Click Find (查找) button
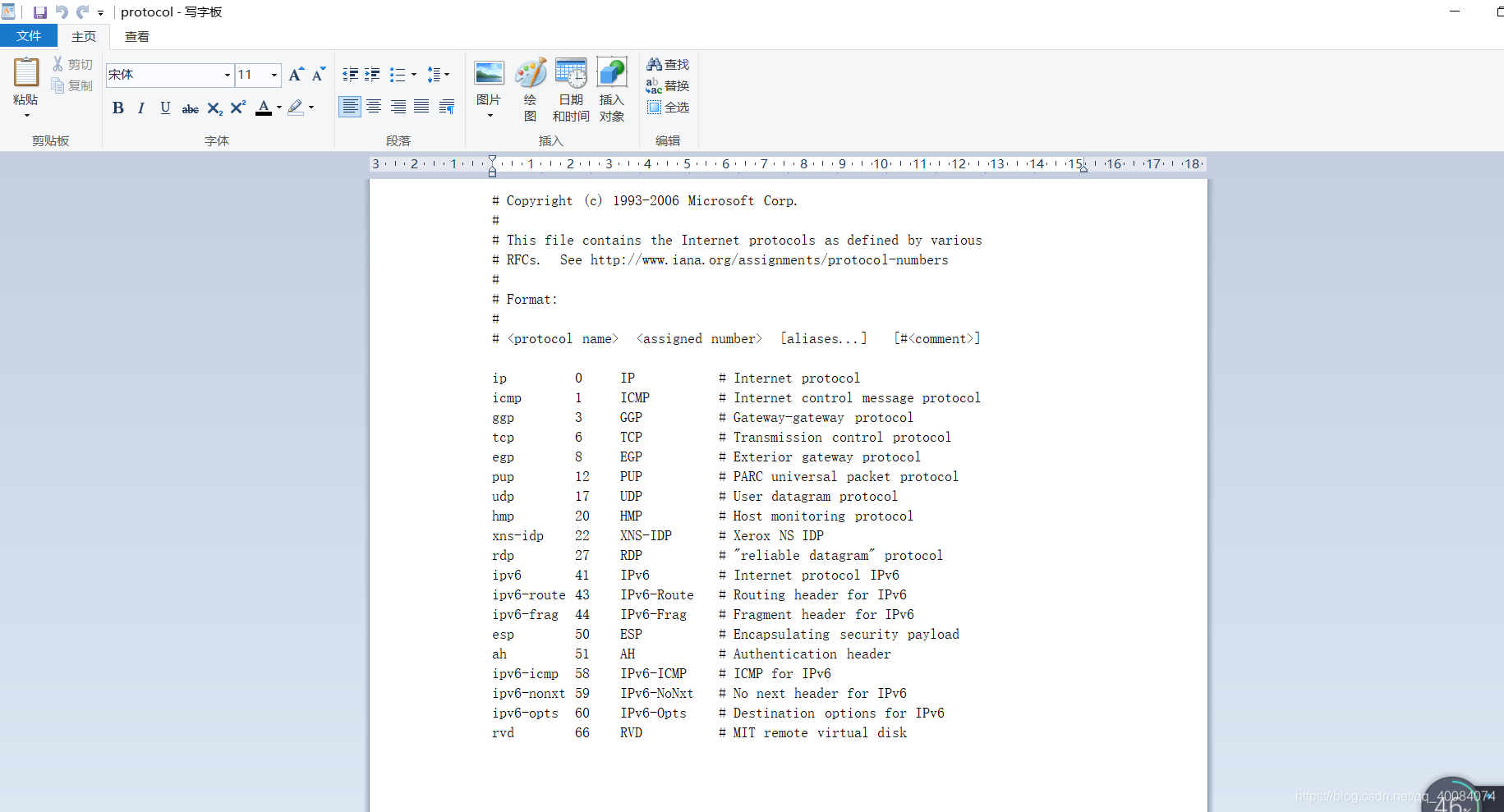 point(668,64)
